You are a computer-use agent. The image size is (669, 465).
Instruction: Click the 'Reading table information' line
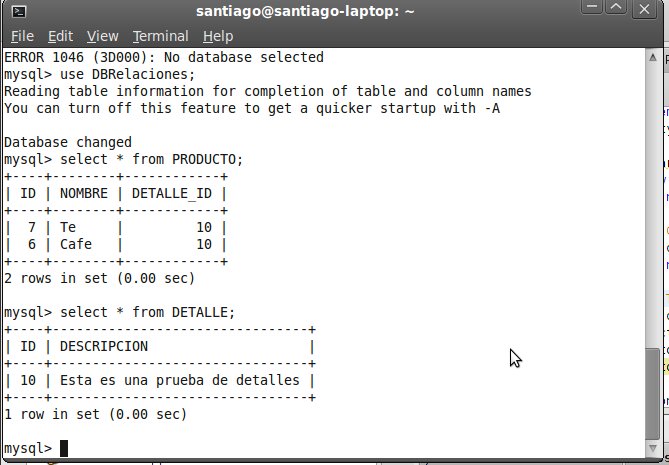point(268,91)
